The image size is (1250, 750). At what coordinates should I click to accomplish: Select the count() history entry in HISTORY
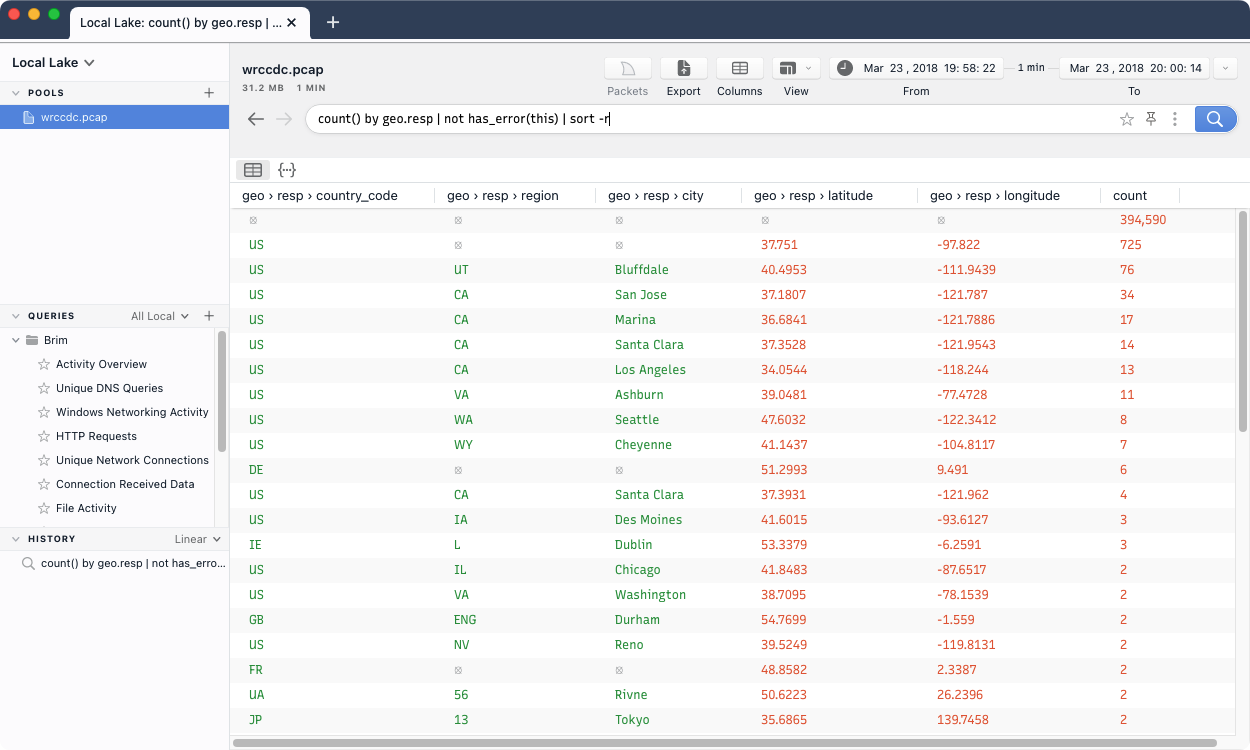click(120, 563)
